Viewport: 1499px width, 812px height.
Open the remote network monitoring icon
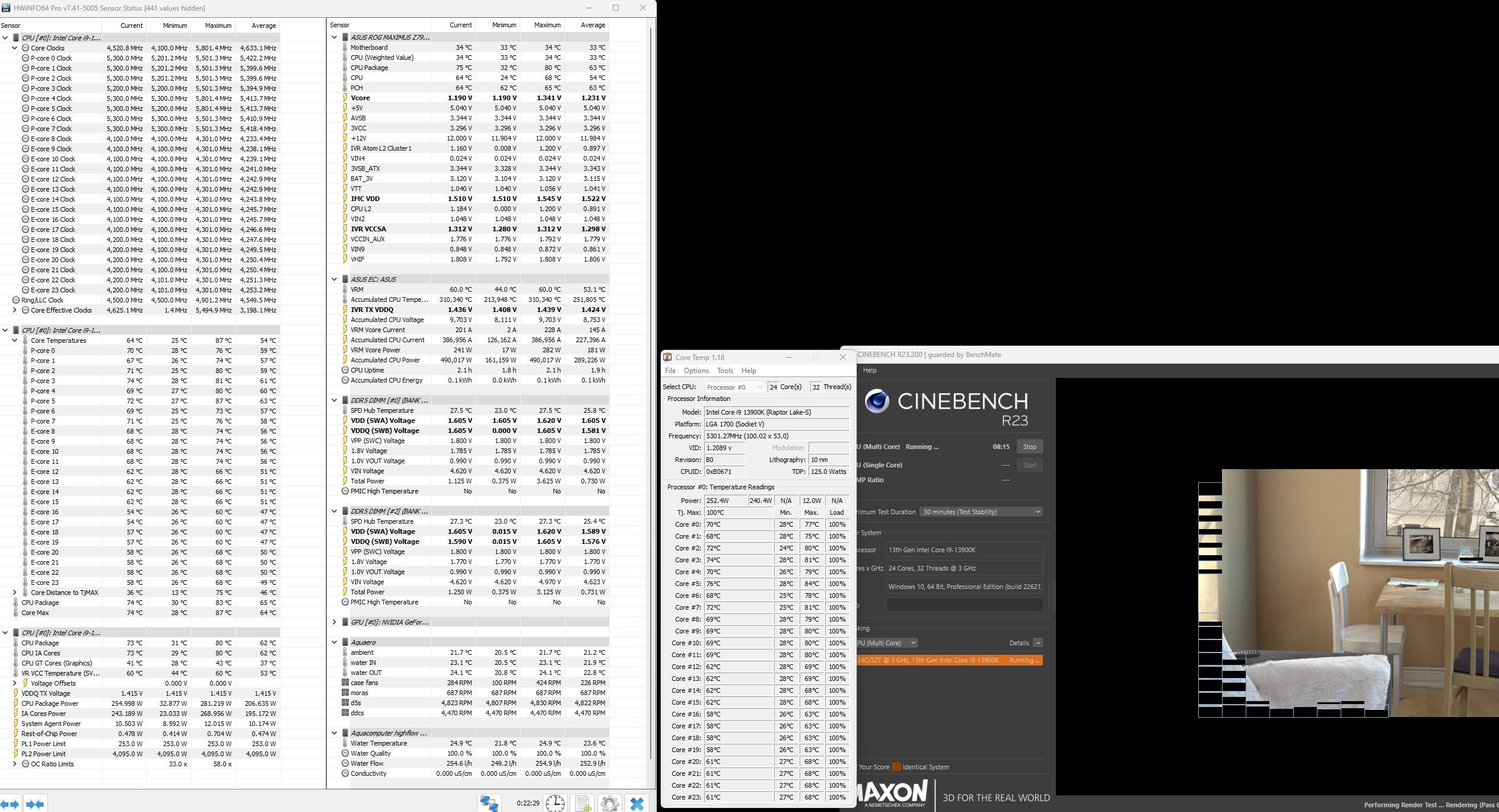point(489,804)
